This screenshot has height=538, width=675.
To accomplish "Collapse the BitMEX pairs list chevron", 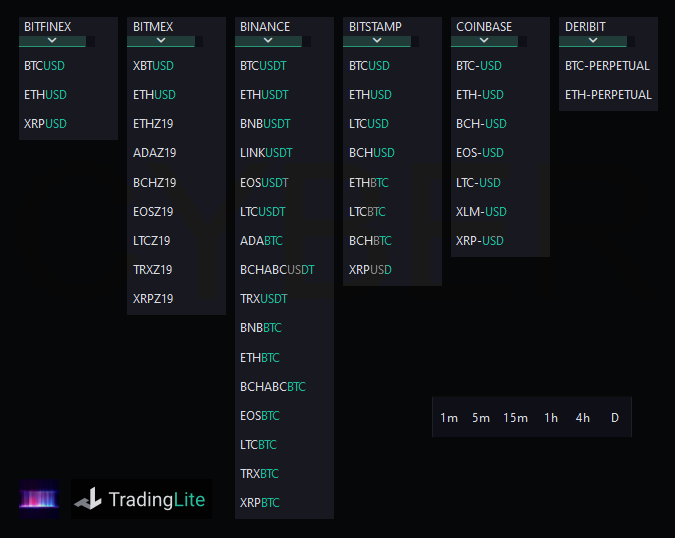I will 160,41.
